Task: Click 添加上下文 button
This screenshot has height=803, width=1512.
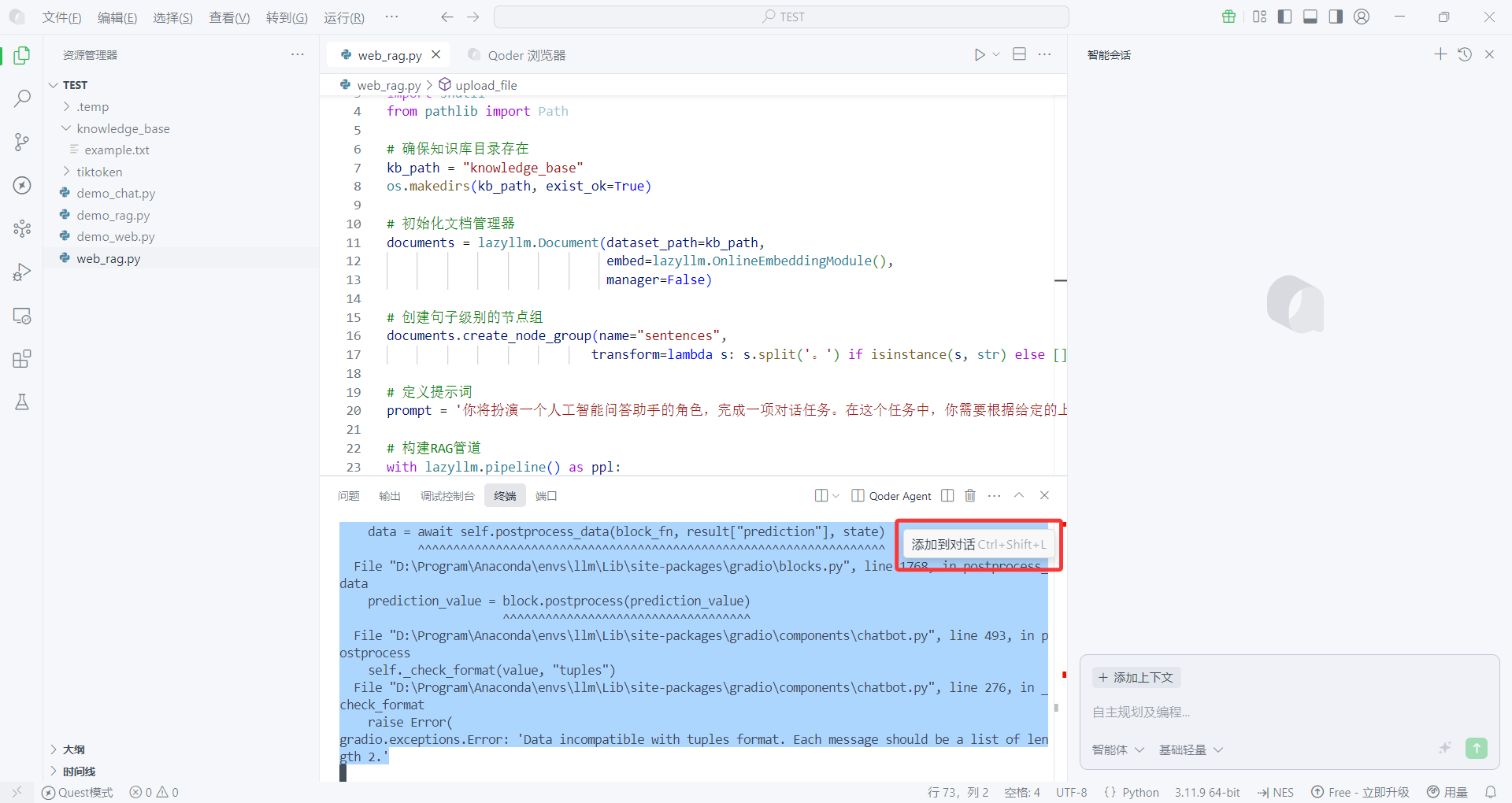Action: [x=1136, y=677]
